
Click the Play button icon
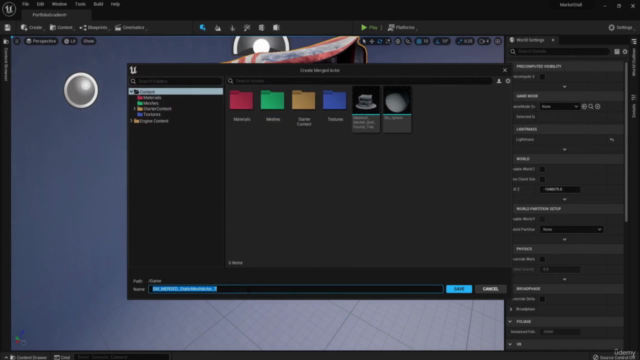[364, 27]
